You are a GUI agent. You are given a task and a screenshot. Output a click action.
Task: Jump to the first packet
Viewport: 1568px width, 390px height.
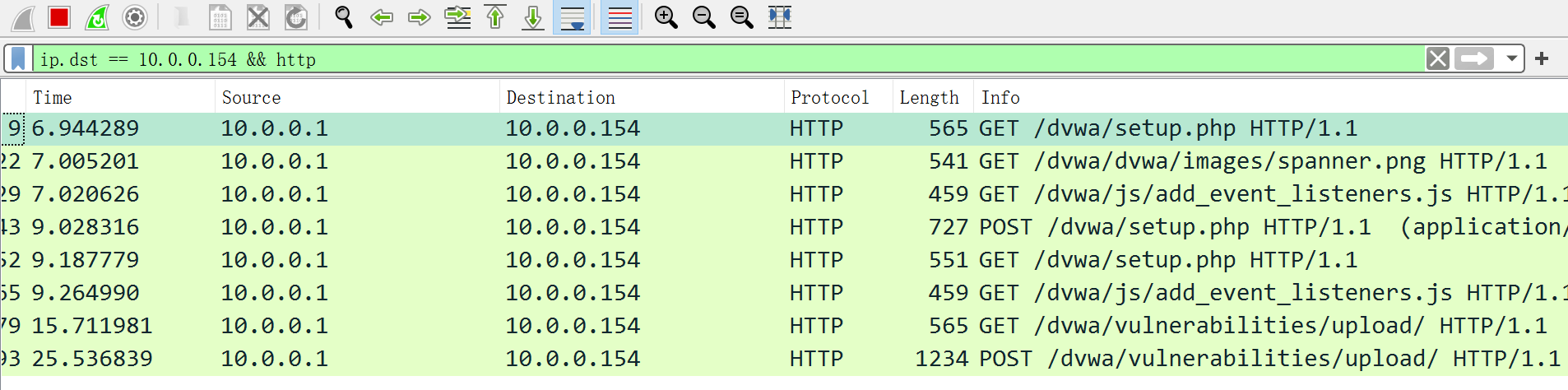coord(495,17)
